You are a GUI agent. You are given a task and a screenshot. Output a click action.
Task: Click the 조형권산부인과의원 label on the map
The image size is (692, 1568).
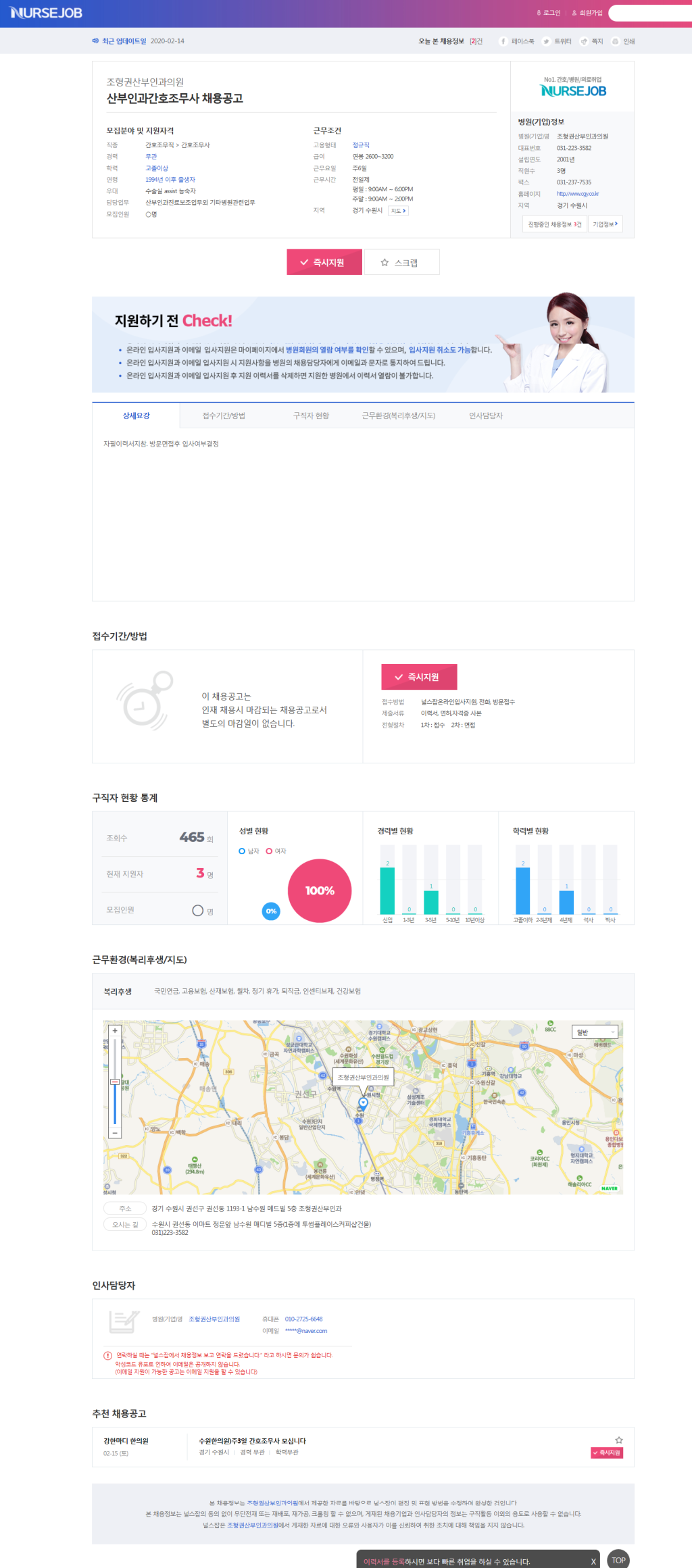pyautogui.click(x=363, y=1078)
